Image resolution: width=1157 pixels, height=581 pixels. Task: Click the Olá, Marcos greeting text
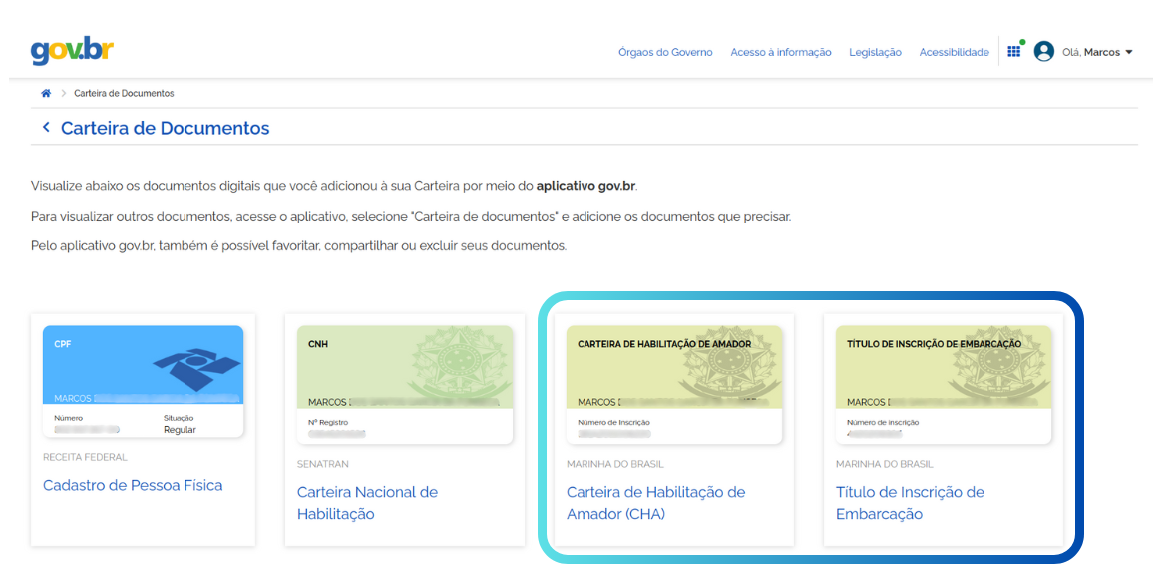1091,52
